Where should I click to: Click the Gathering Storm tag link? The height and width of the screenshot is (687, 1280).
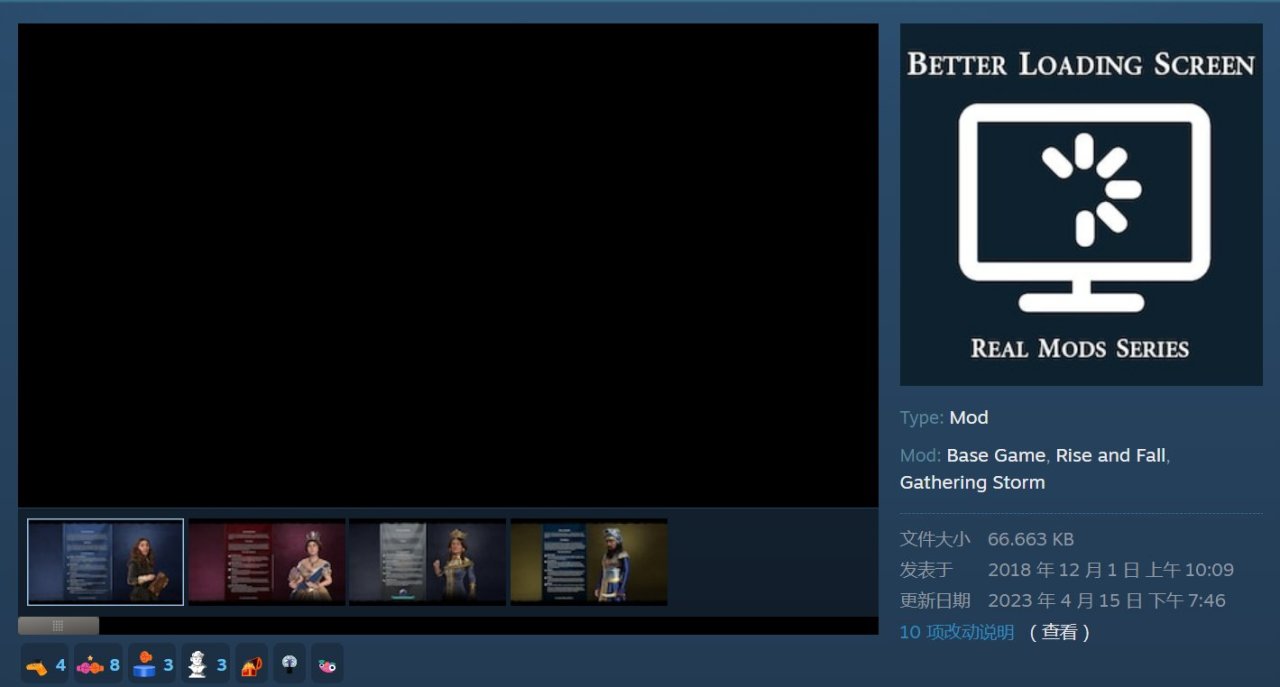972,482
